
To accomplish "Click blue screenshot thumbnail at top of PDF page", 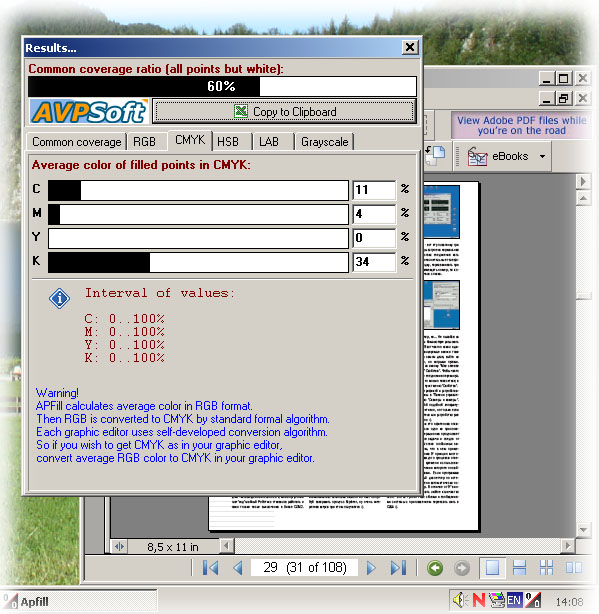I will point(442,212).
